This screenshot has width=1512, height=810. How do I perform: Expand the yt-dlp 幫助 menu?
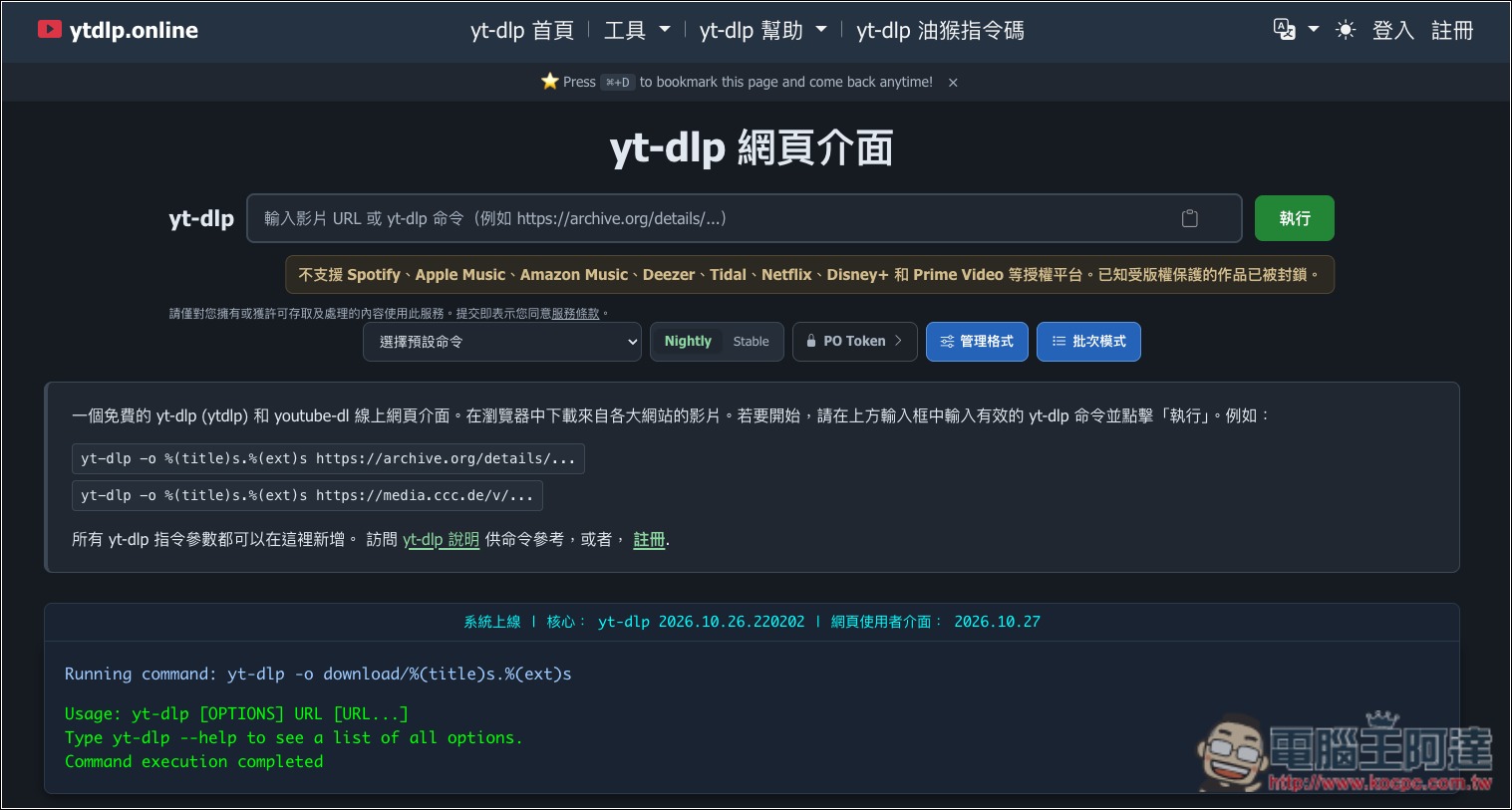[x=763, y=31]
